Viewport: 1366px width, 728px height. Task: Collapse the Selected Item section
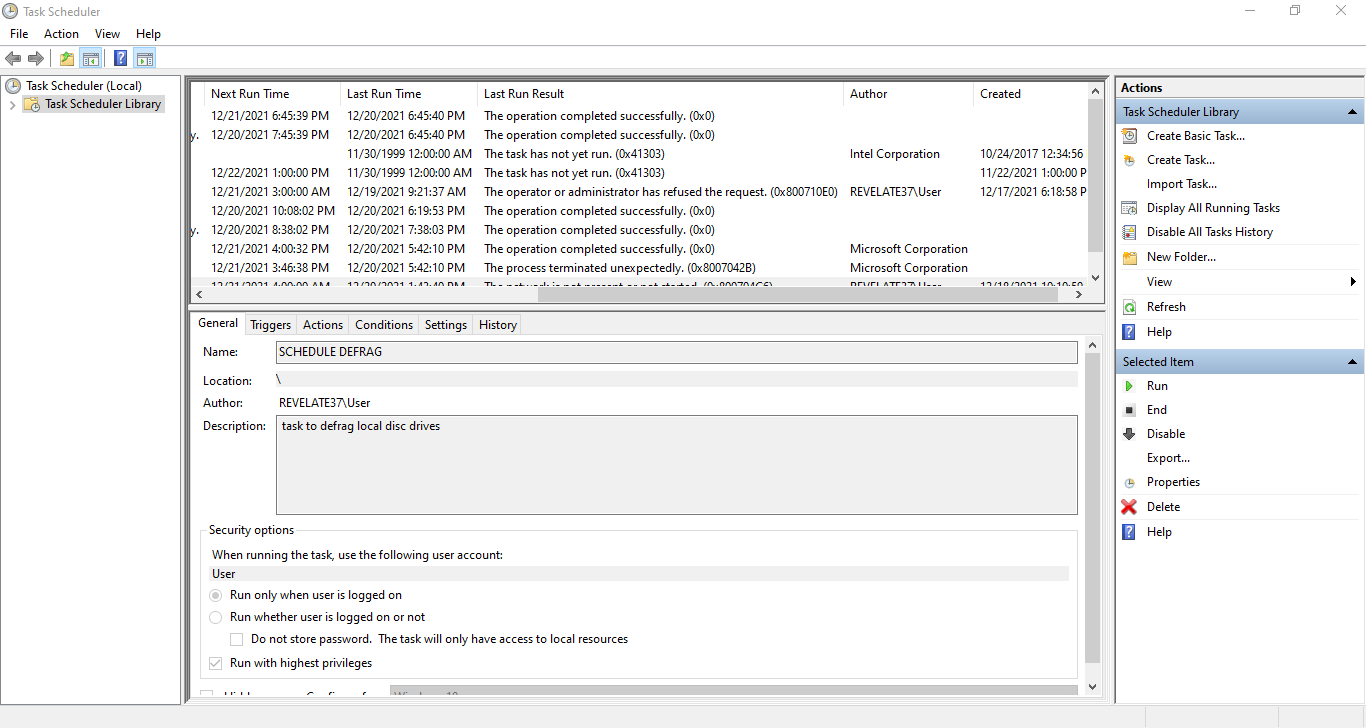[x=1353, y=361]
